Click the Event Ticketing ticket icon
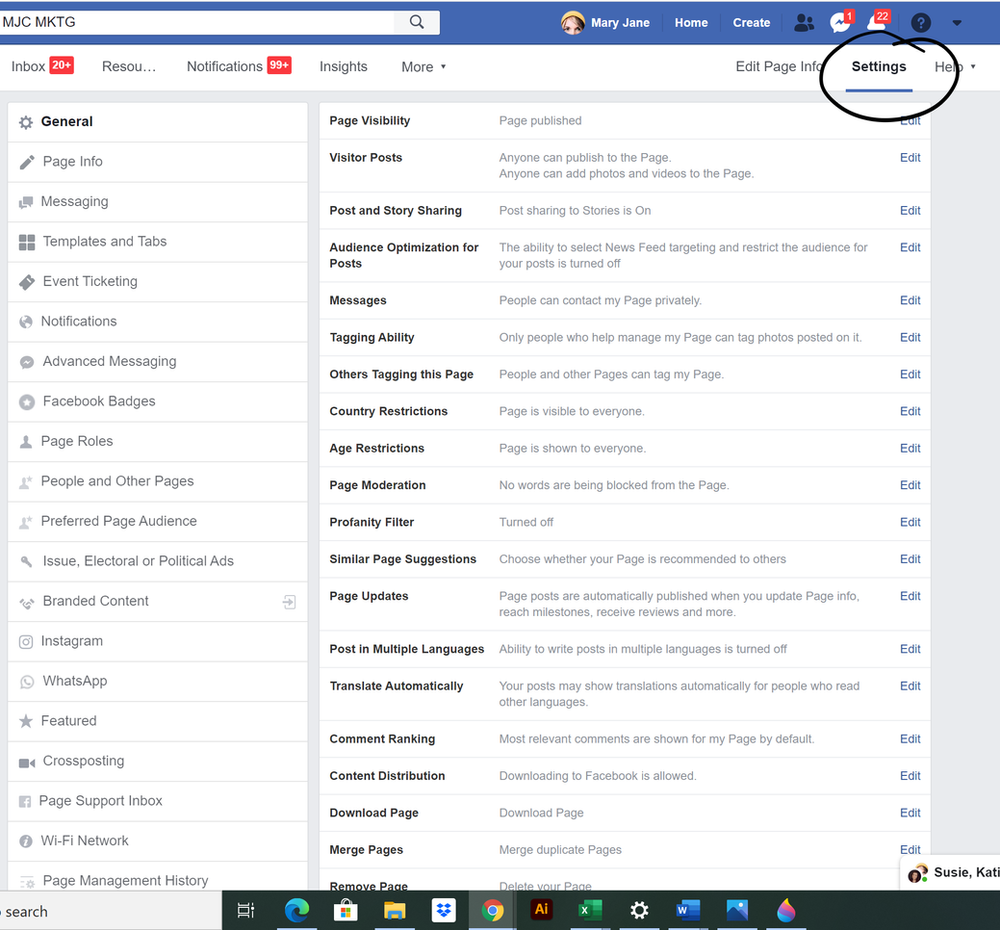Image resolution: width=1000 pixels, height=930 pixels. click(27, 282)
